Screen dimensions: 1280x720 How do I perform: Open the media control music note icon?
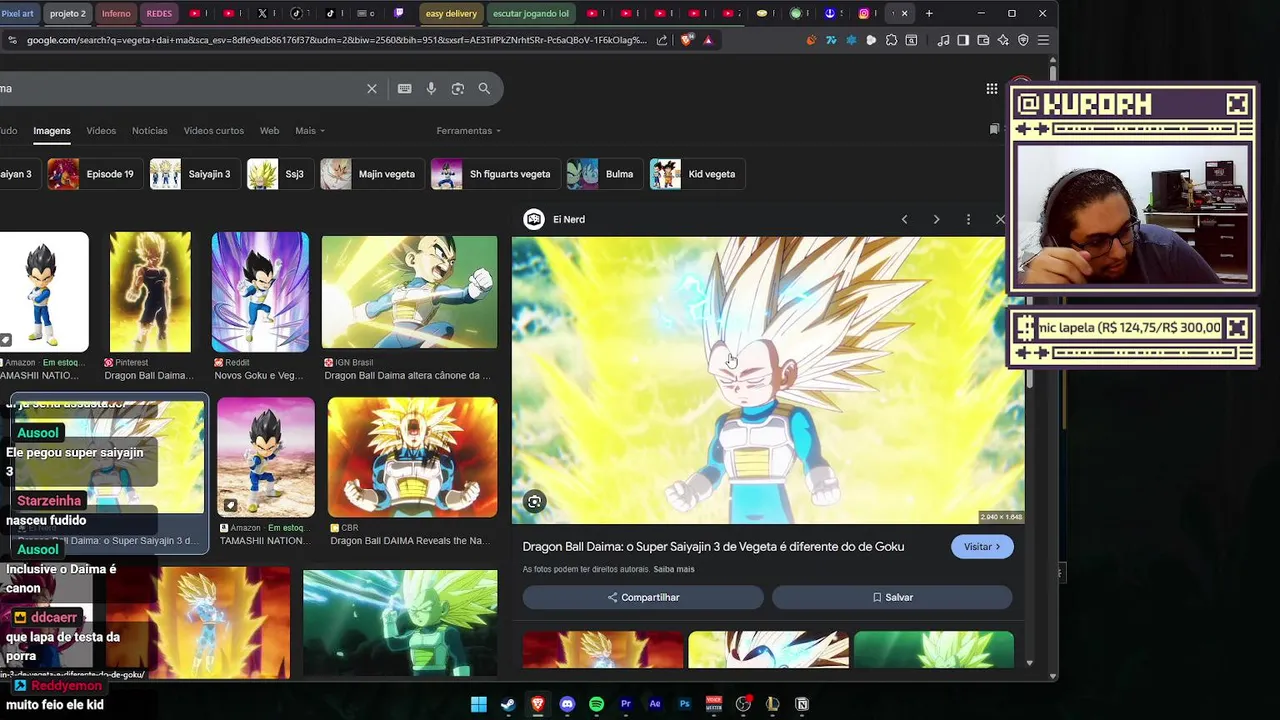tap(943, 40)
